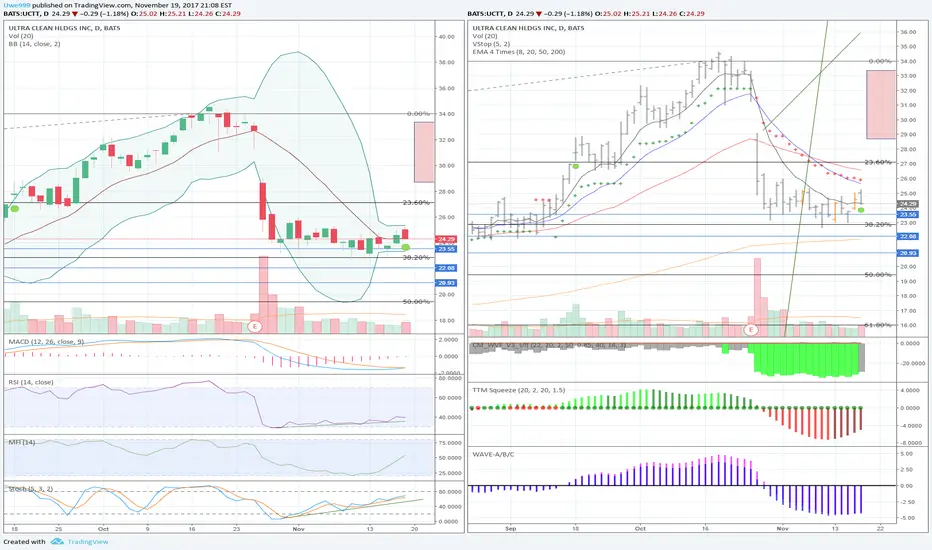The width and height of the screenshot is (932, 550).
Task: Select the green dot marker near left chart's last candle
Action: 405,247
